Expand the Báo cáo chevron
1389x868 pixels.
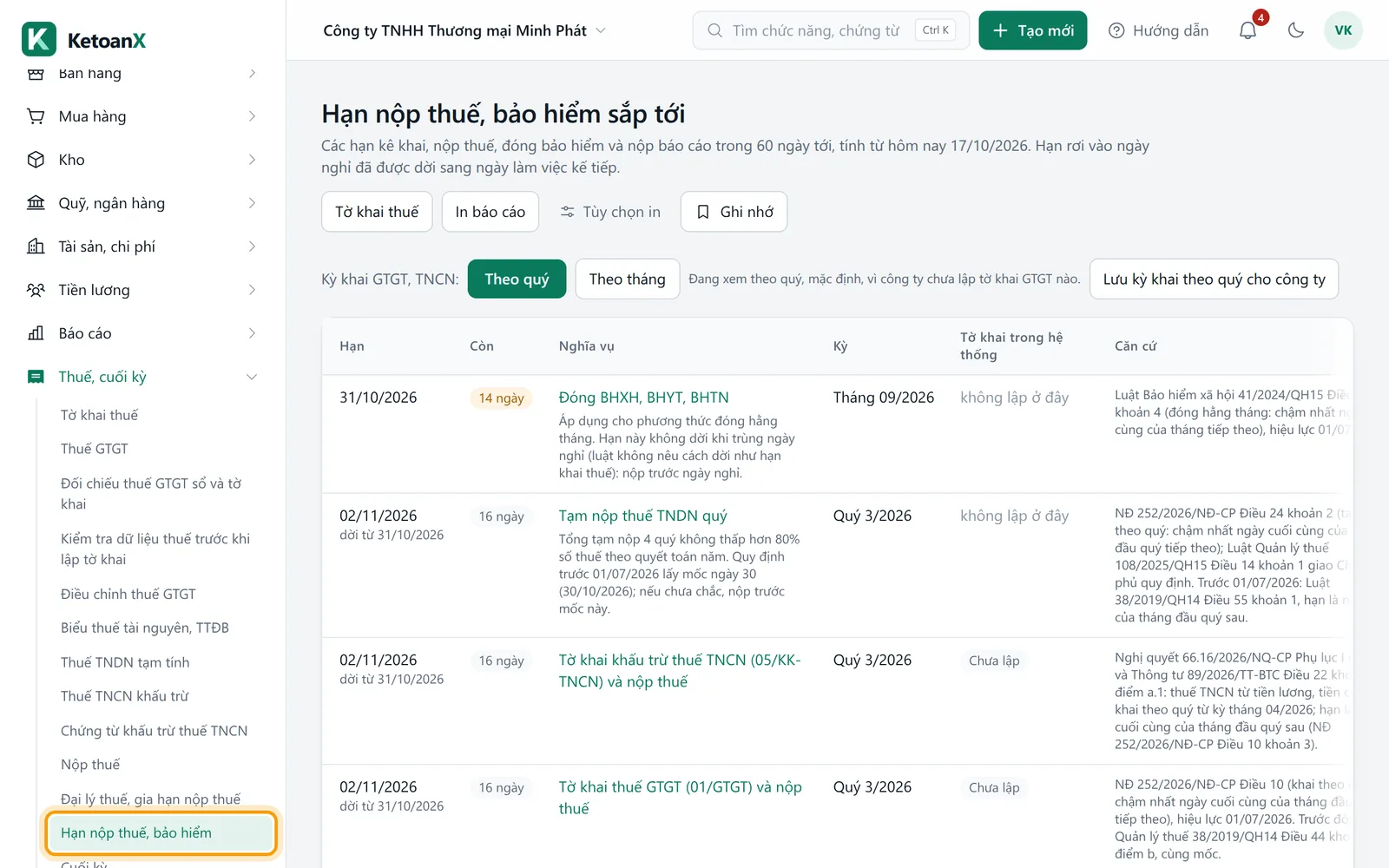tap(253, 333)
